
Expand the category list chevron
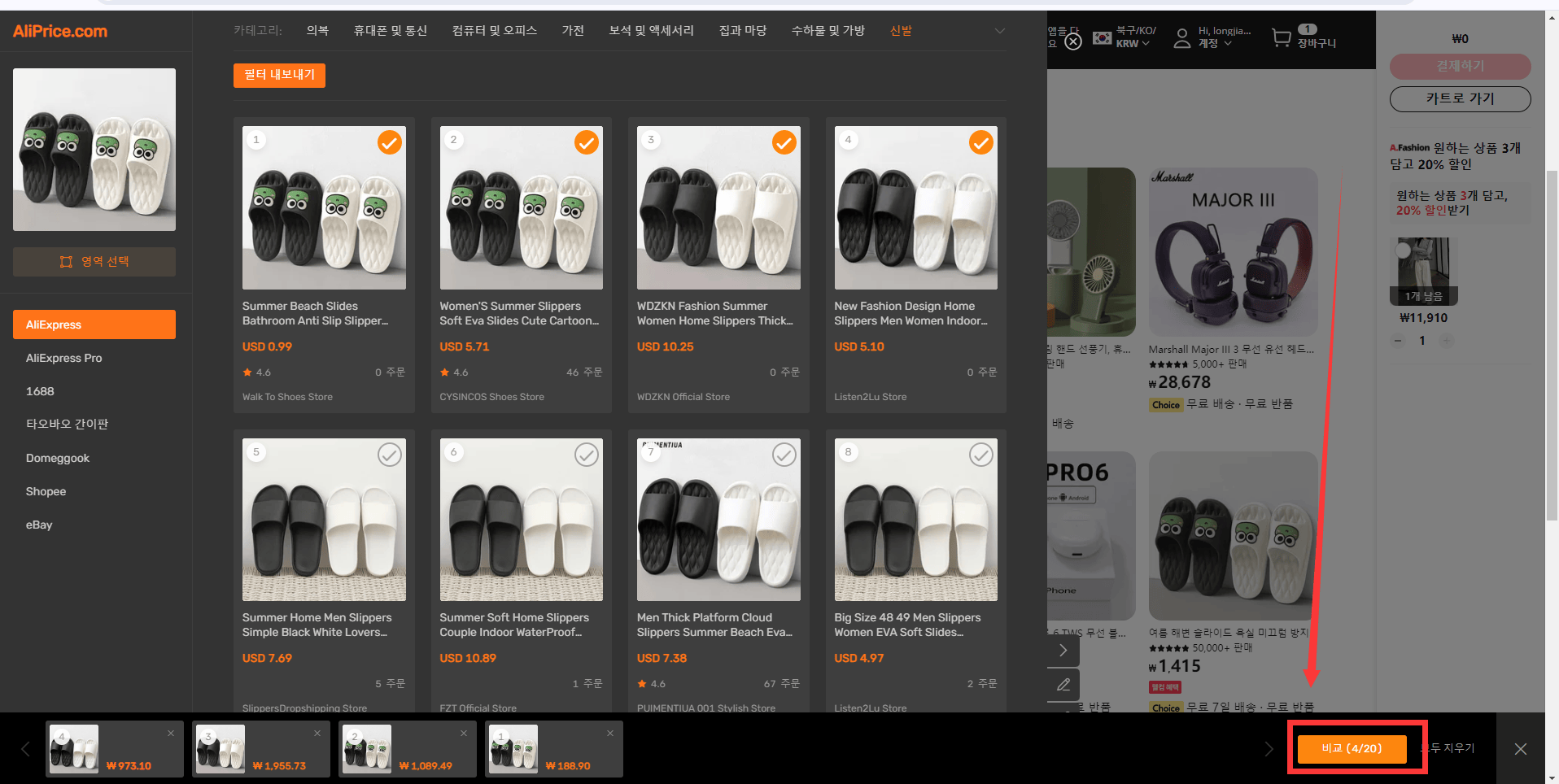[1000, 31]
